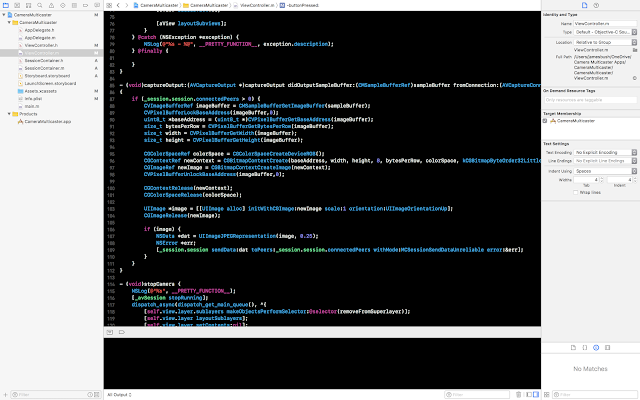
Task: Click the library Filter field
Action: click(x=595, y=395)
